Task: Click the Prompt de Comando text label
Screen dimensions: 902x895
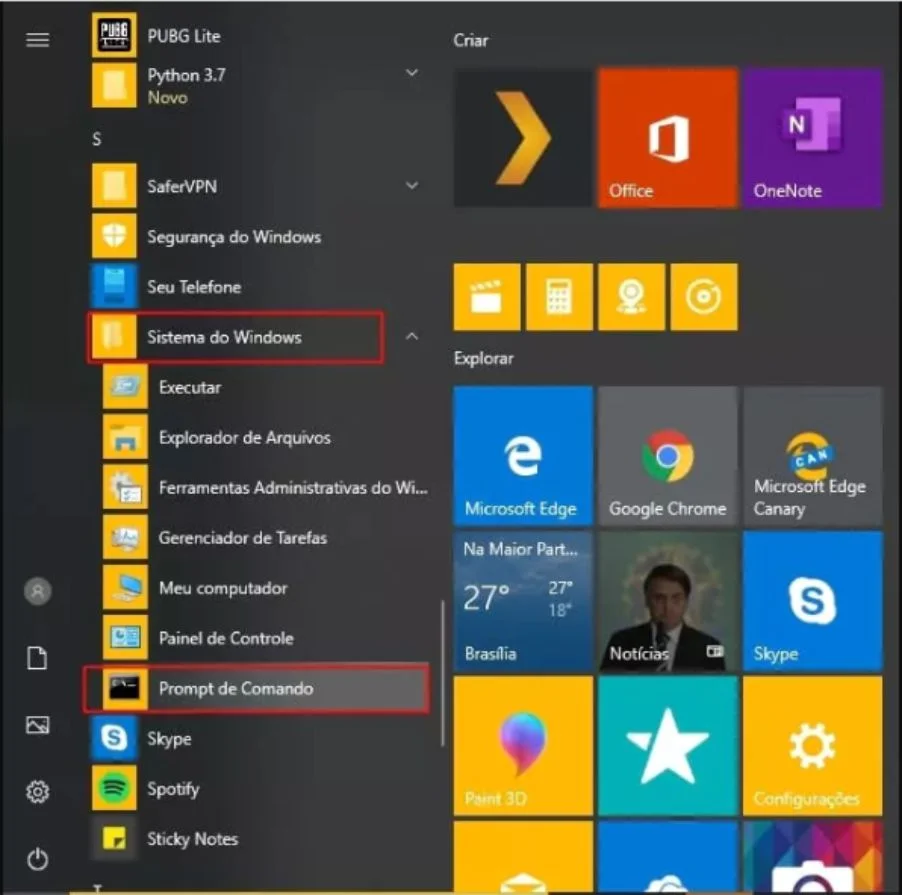Action: pyautogui.click(x=236, y=689)
